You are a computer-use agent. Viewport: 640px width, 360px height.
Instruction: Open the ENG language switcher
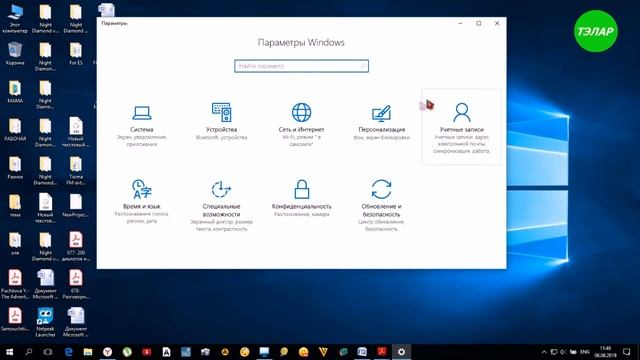coord(584,352)
